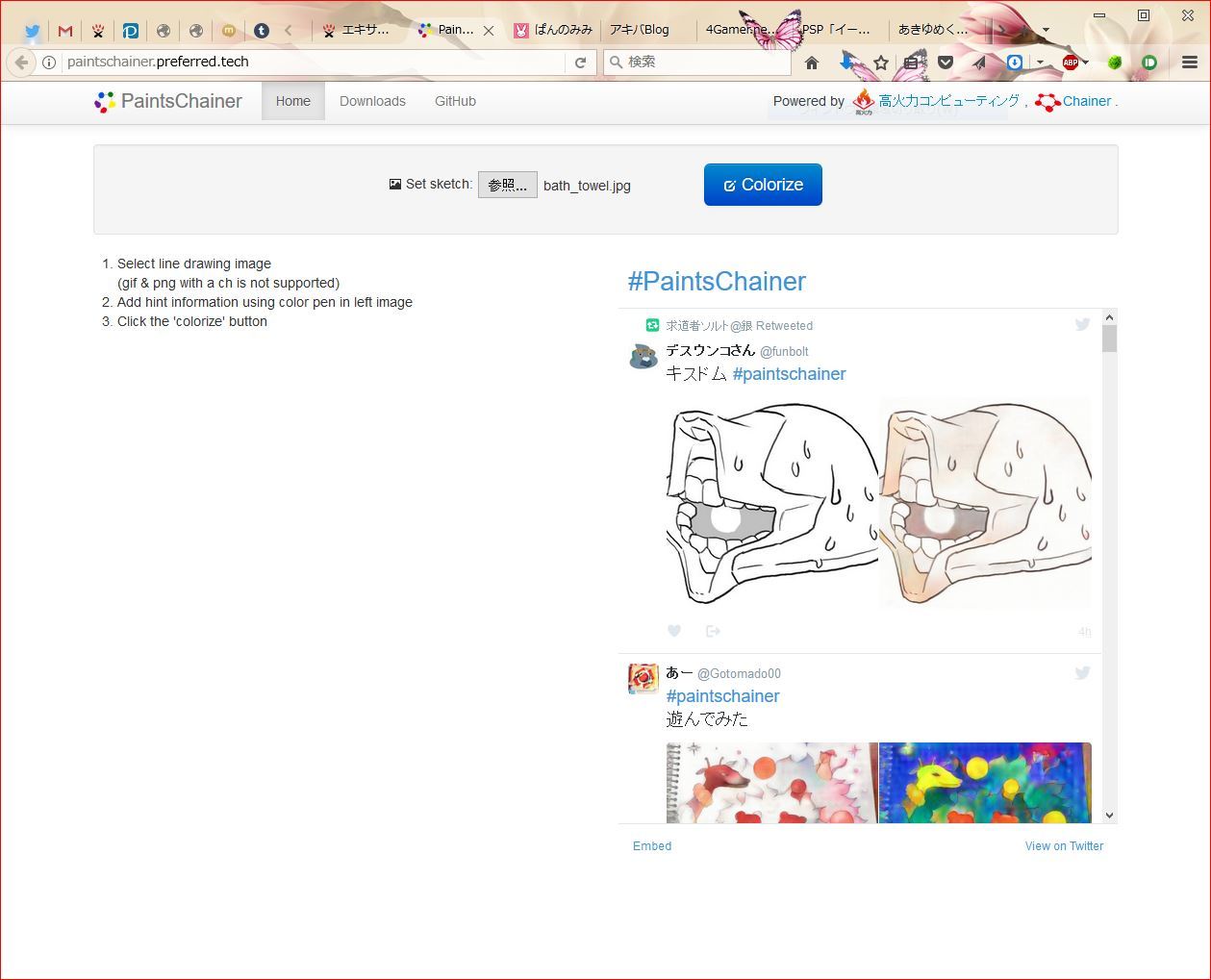Click the timeline scrollbar up arrow

[1109, 317]
